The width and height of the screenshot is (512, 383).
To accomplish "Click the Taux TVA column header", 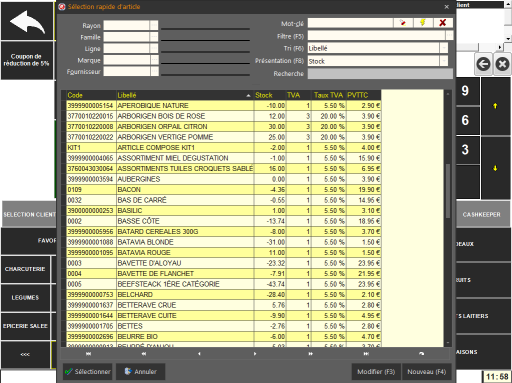I will [x=328, y=95].
